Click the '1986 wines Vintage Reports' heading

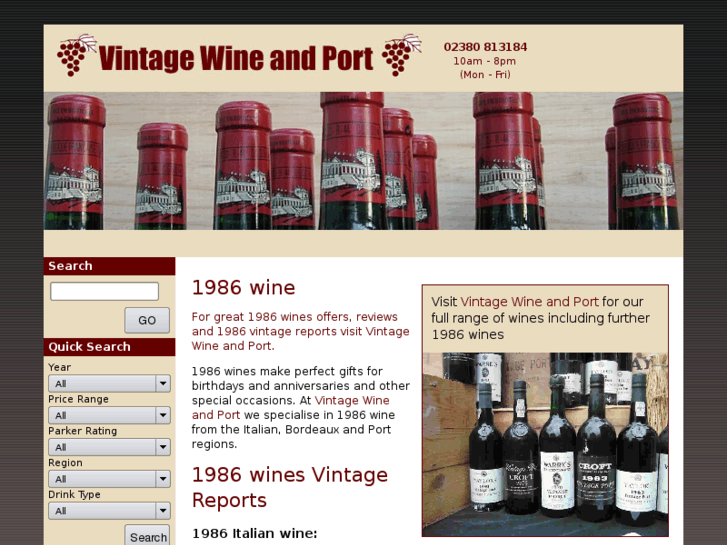point(290,487)
